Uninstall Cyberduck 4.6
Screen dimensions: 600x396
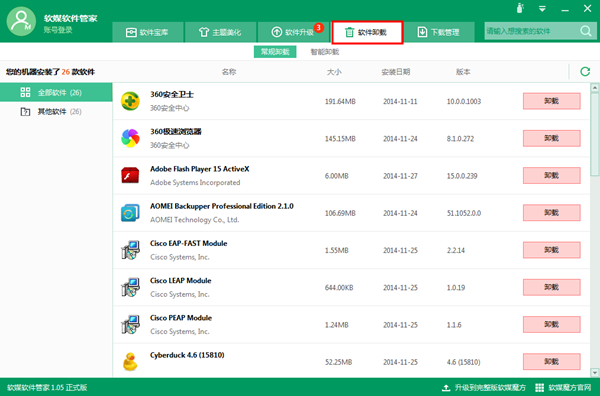pyautogui.click(x=551, y=362)
